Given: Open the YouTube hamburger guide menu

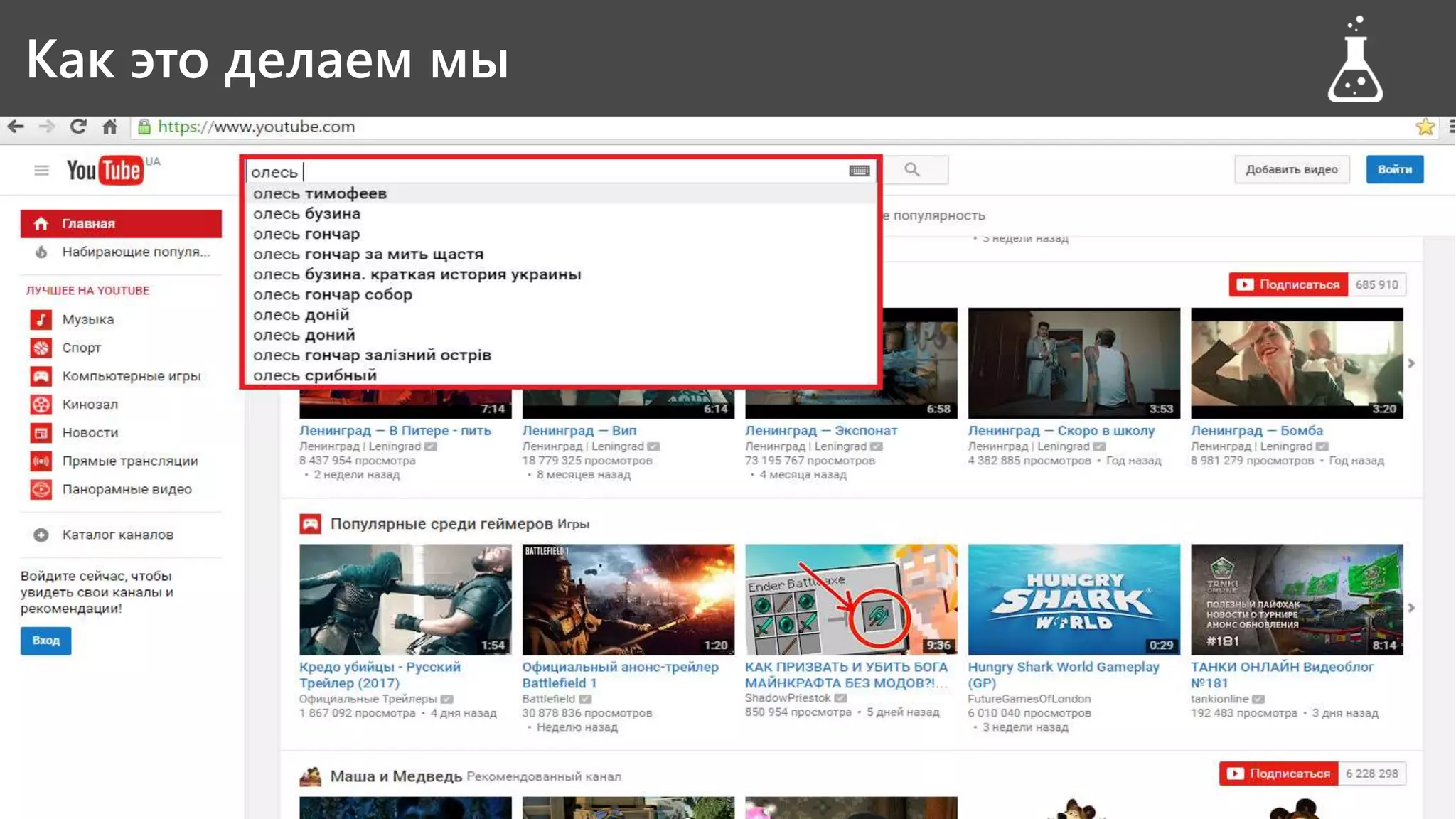Looking at the screenshot, I should pos(42,171).
